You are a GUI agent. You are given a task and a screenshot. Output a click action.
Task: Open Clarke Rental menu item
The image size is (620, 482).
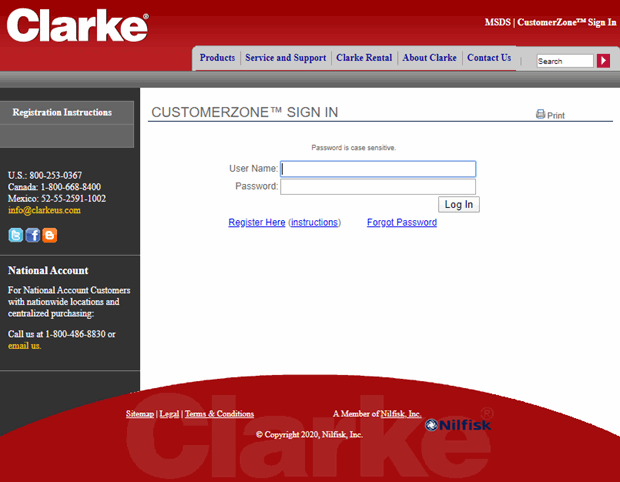click(364, 58)
